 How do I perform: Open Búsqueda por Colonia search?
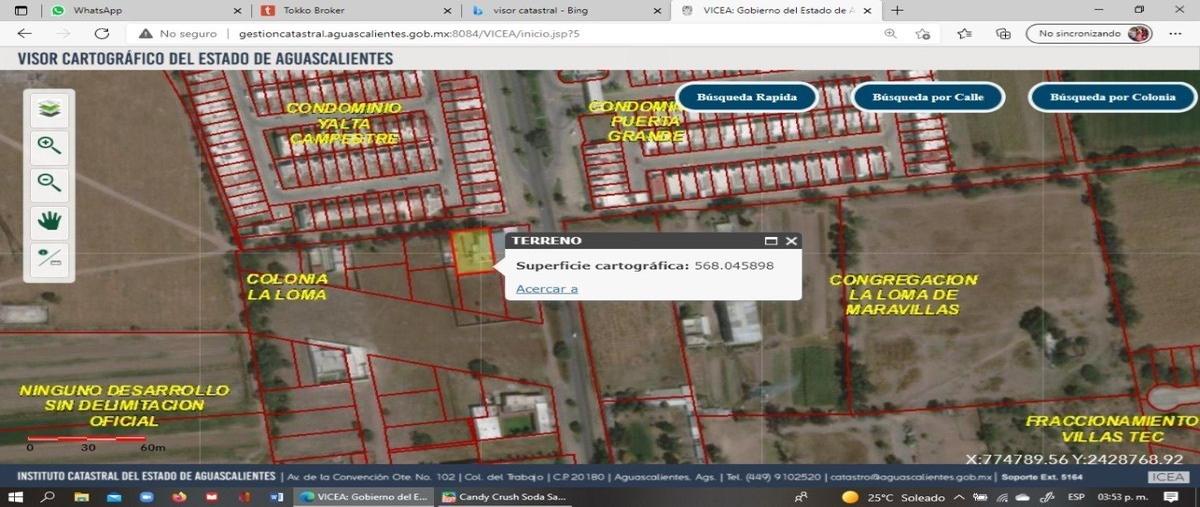(x=1113, y=97)
